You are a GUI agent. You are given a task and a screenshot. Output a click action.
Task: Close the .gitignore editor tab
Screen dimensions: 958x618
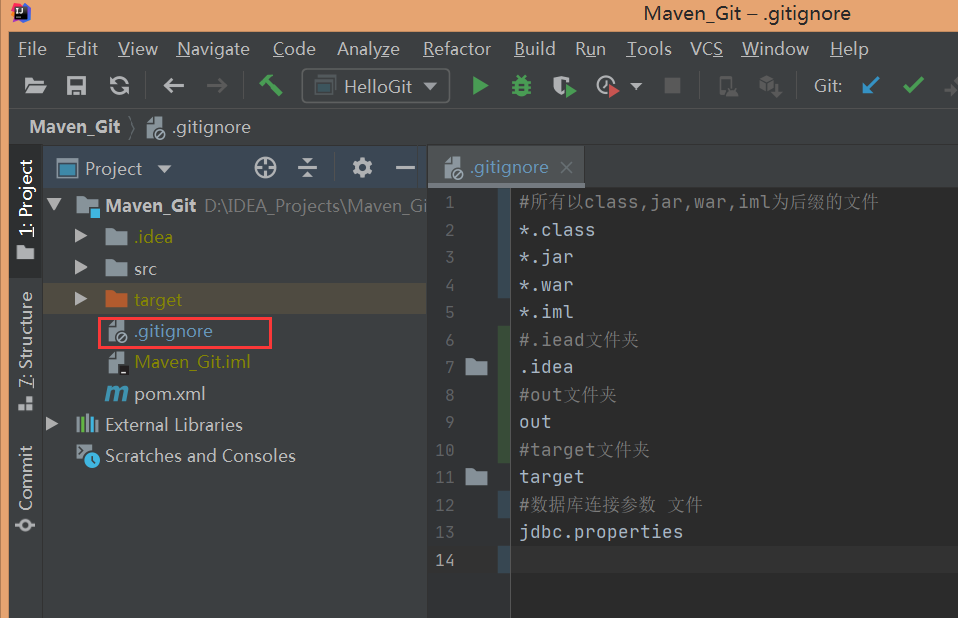click(567, 167)
